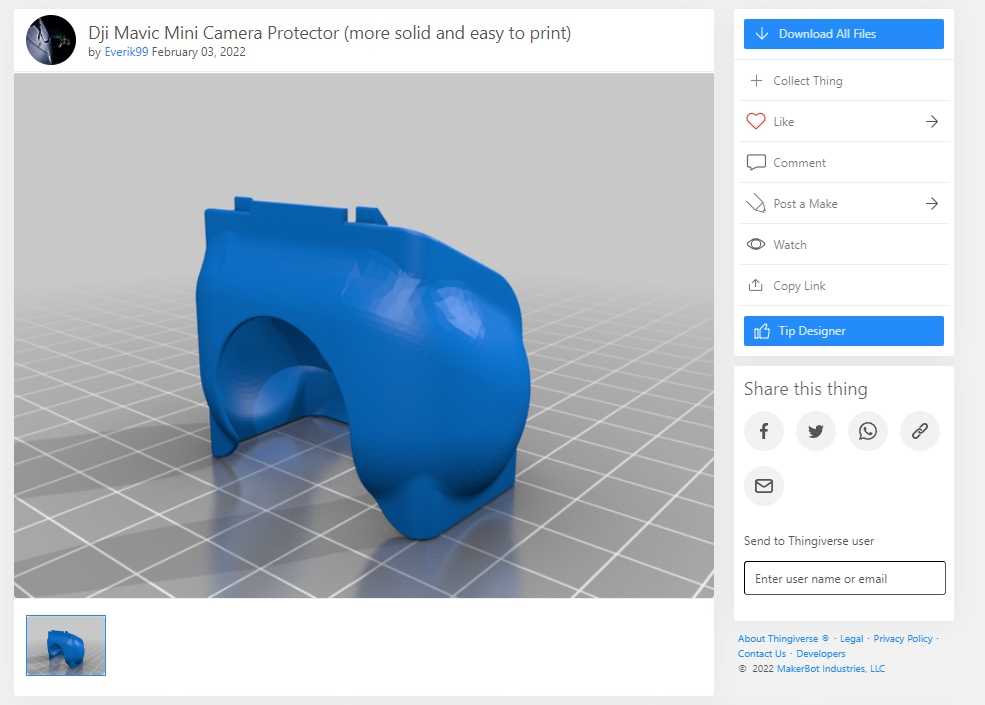This screenshot has width=985, height=705.
Task: Expand the Like row arrow
Action: (931, 122)
